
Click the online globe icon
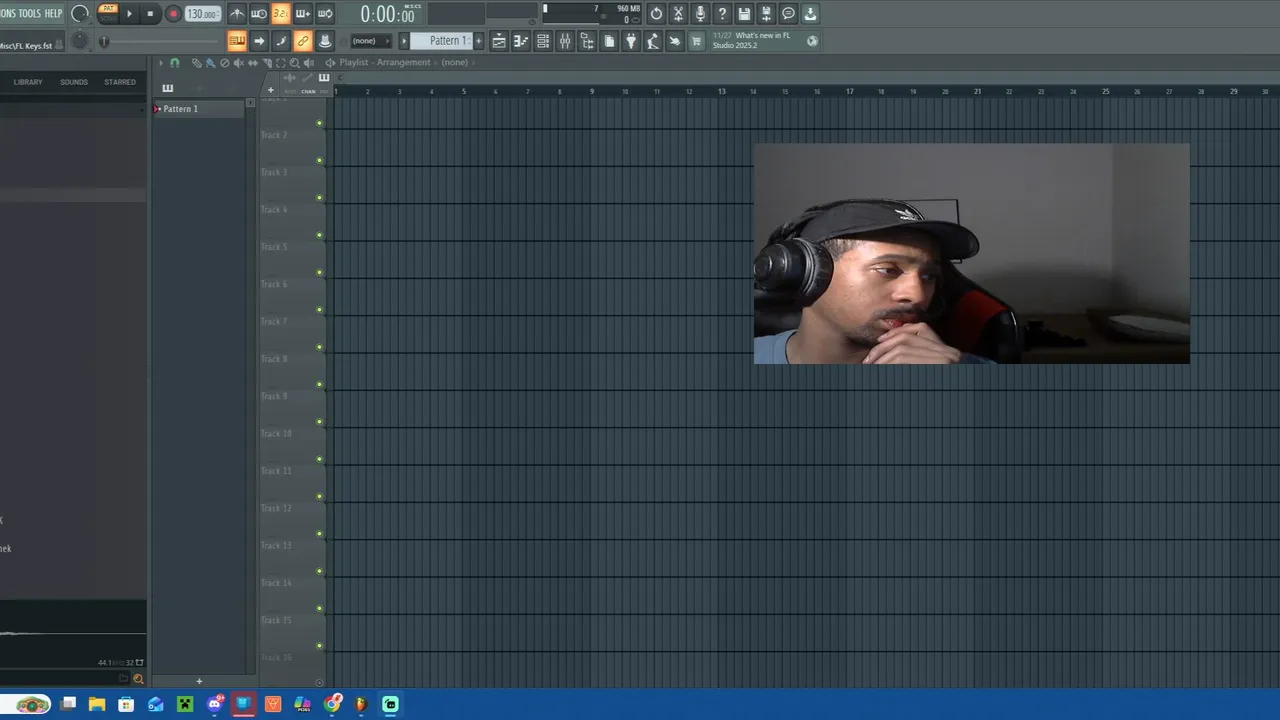[x=812, y=41]
